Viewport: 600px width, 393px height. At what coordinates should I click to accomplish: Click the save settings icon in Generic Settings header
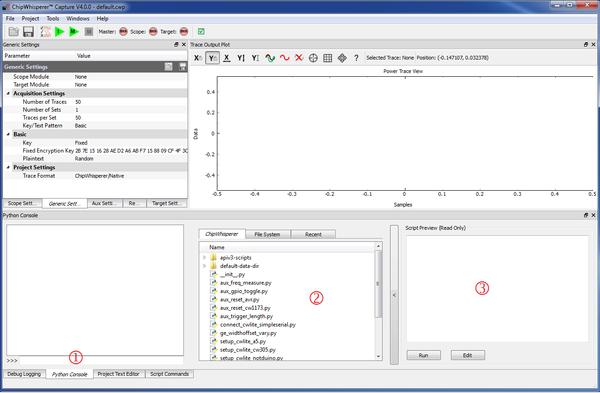[183, 67]
